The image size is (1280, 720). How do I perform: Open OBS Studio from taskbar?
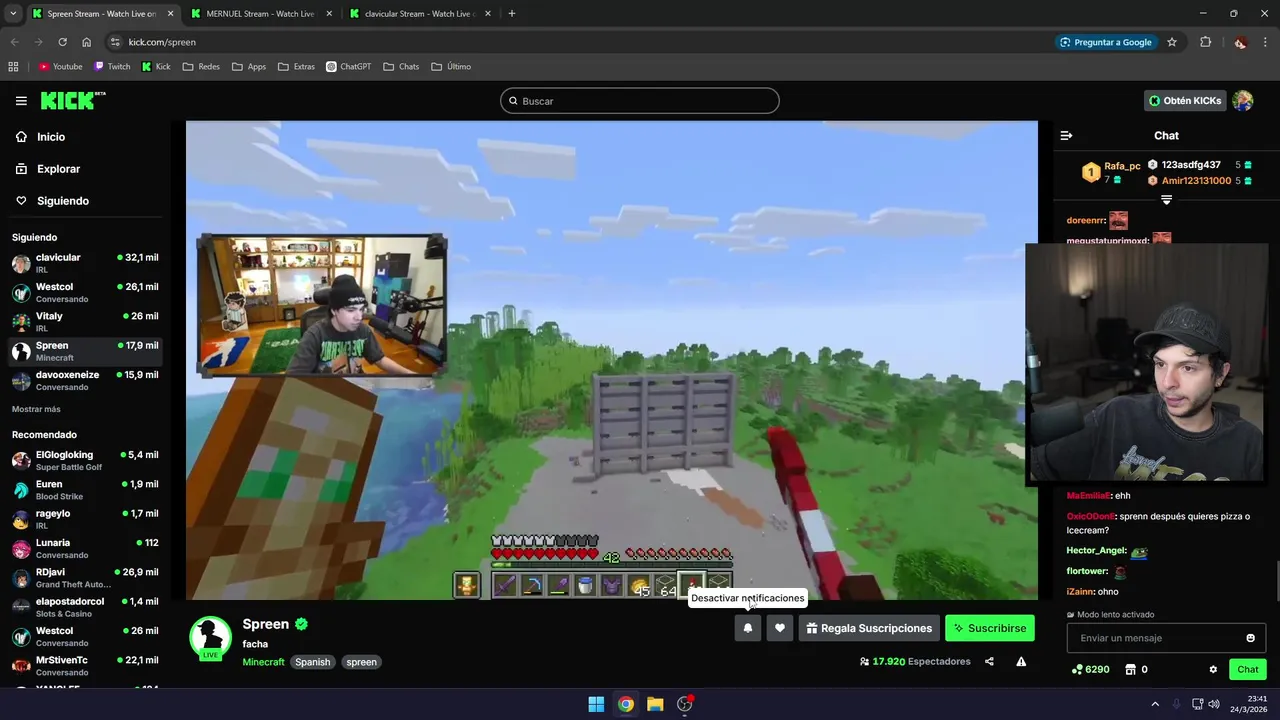(x=685, y=704)
